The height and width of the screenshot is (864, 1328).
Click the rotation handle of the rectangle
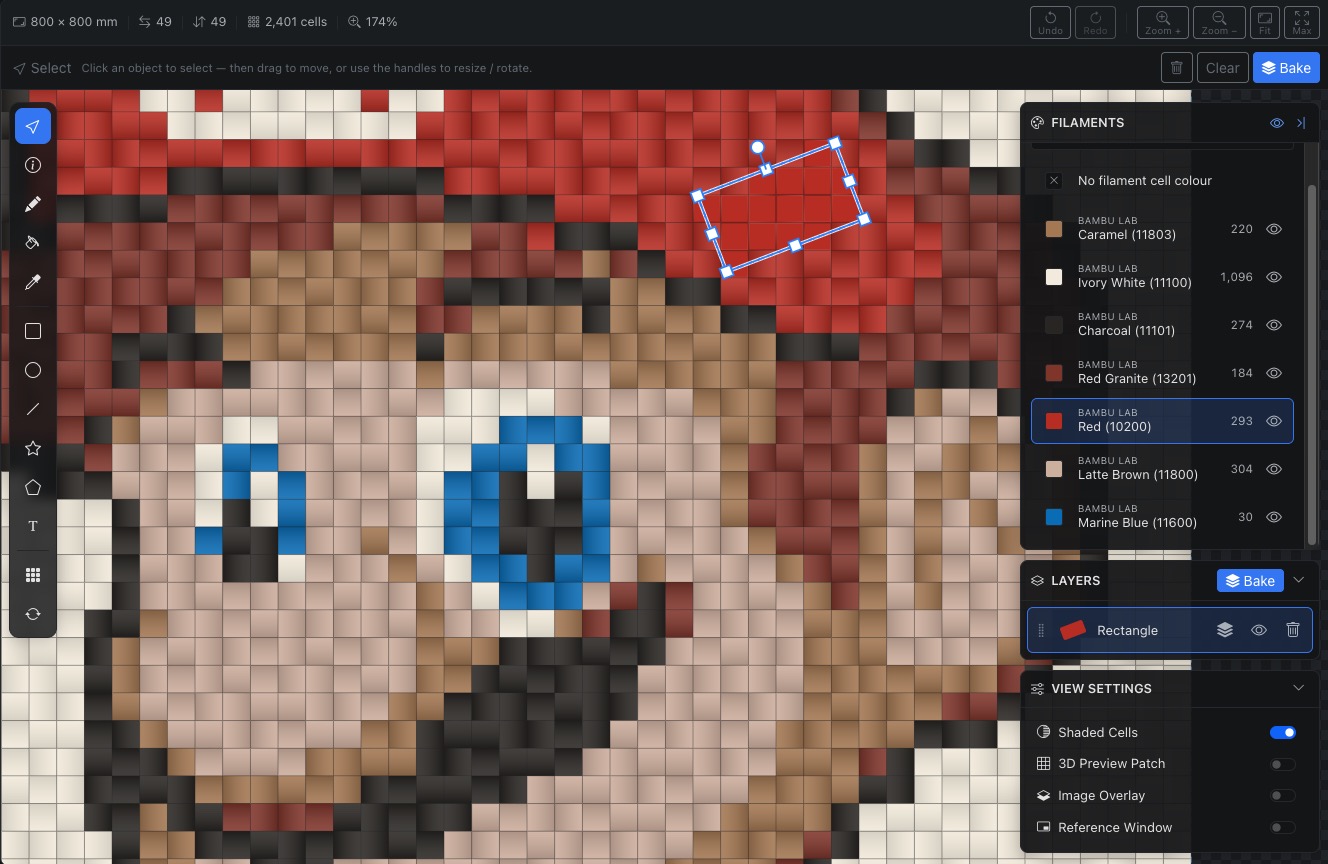[x=758, y=147]
